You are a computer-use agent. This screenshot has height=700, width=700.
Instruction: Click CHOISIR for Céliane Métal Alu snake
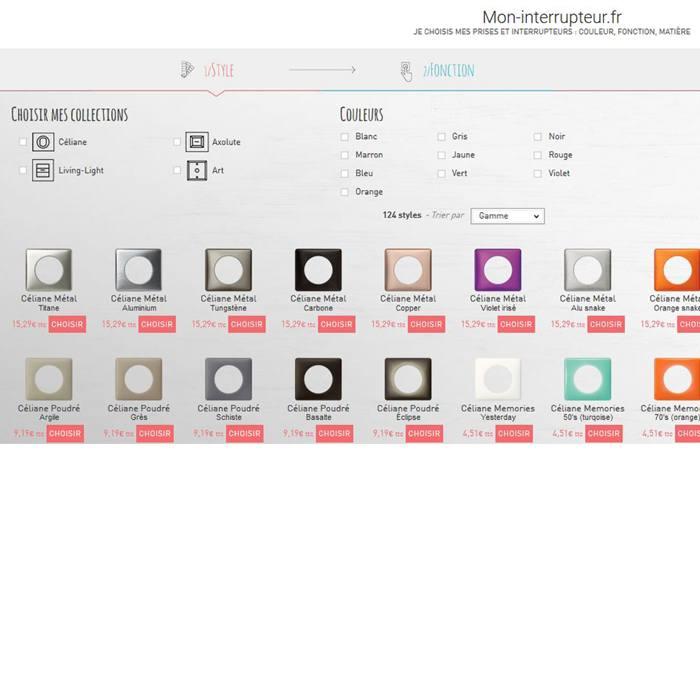click(606, 324)
